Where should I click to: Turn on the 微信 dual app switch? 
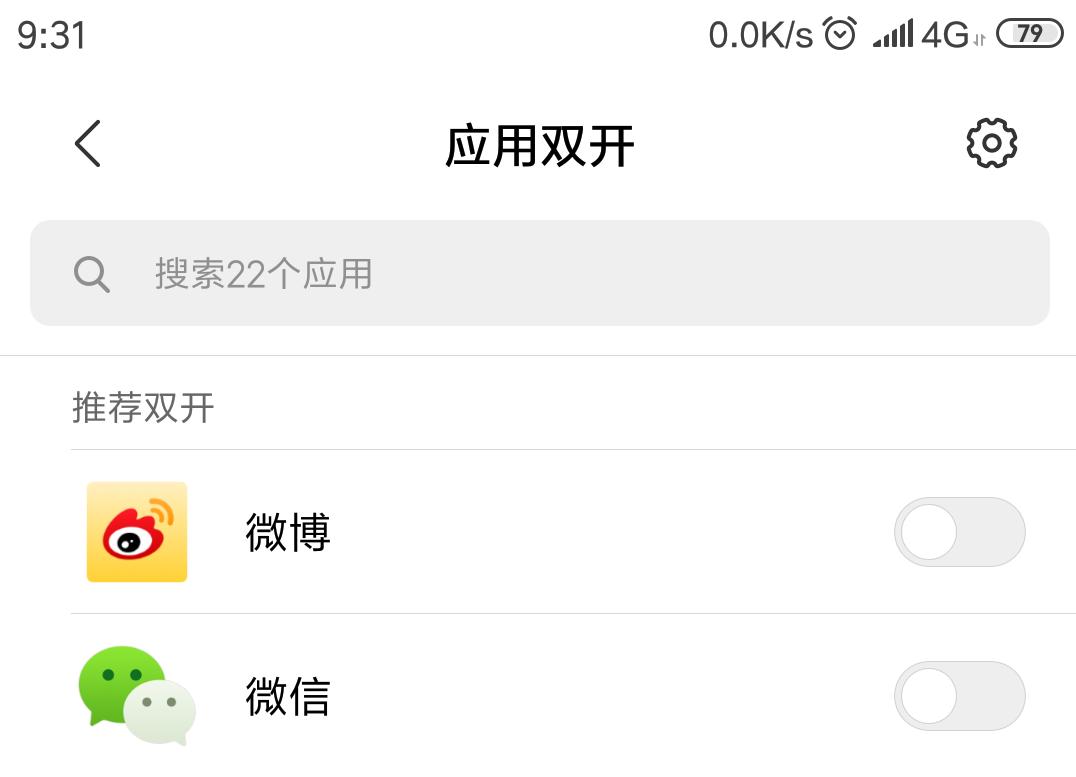pyautogui.click(x=959, y=695)
